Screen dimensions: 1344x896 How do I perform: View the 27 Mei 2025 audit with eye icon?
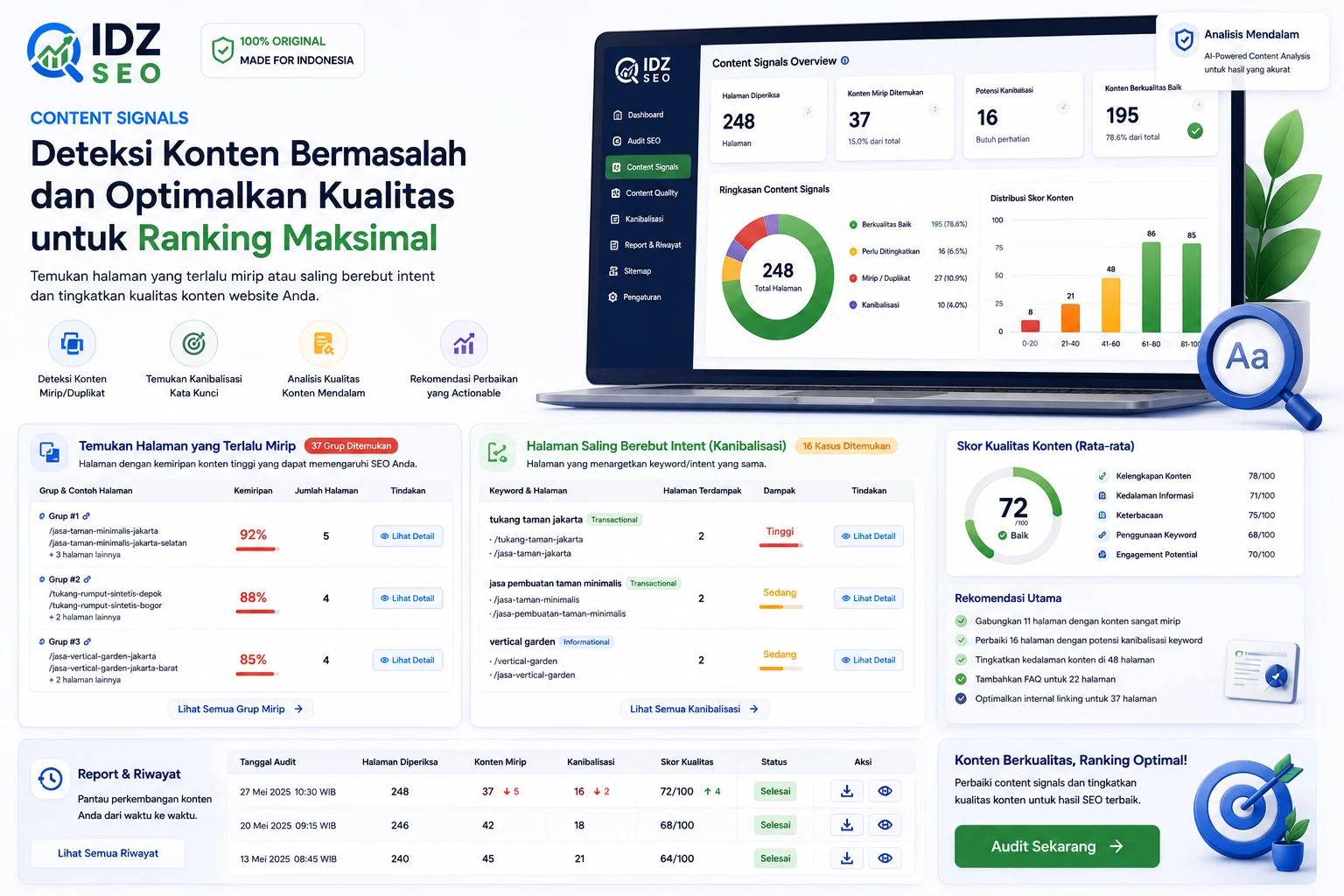(x=885, y=791)
